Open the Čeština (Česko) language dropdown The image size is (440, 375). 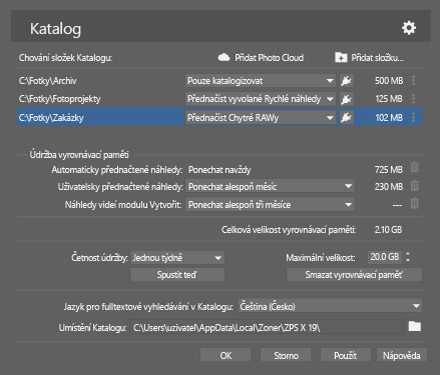tap(330, 306)
